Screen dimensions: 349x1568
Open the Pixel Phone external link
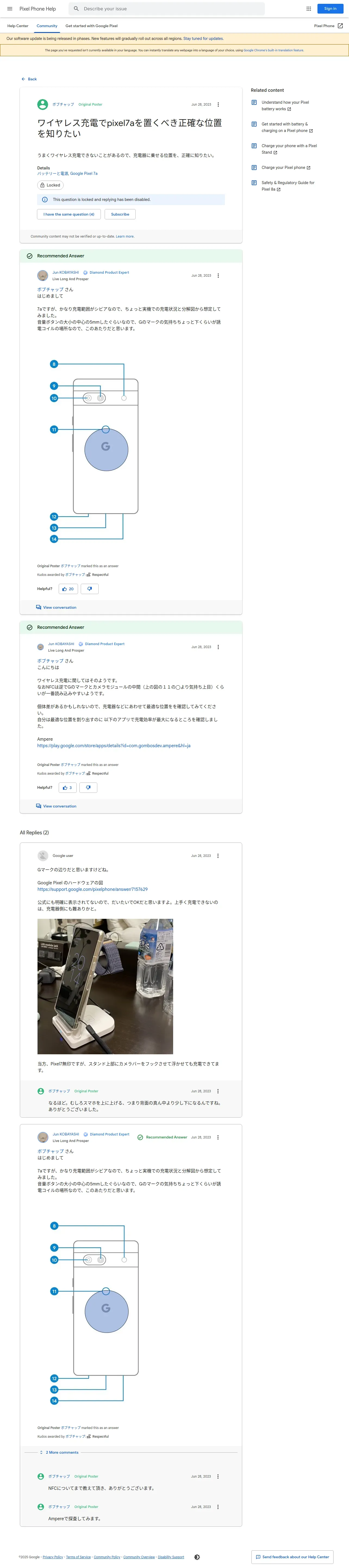pos(328,26)
